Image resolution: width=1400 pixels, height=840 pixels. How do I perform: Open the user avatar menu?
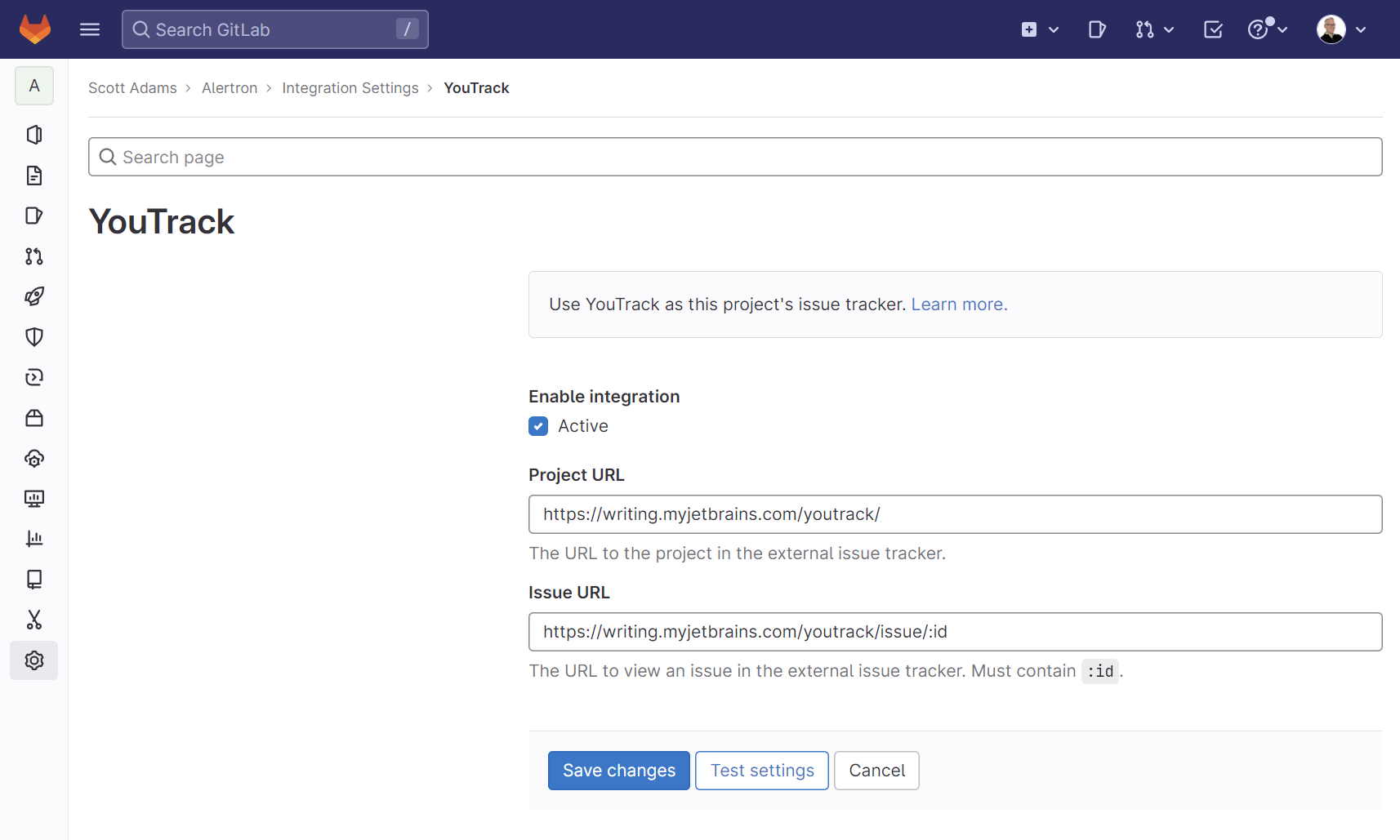click(1331, 29)
